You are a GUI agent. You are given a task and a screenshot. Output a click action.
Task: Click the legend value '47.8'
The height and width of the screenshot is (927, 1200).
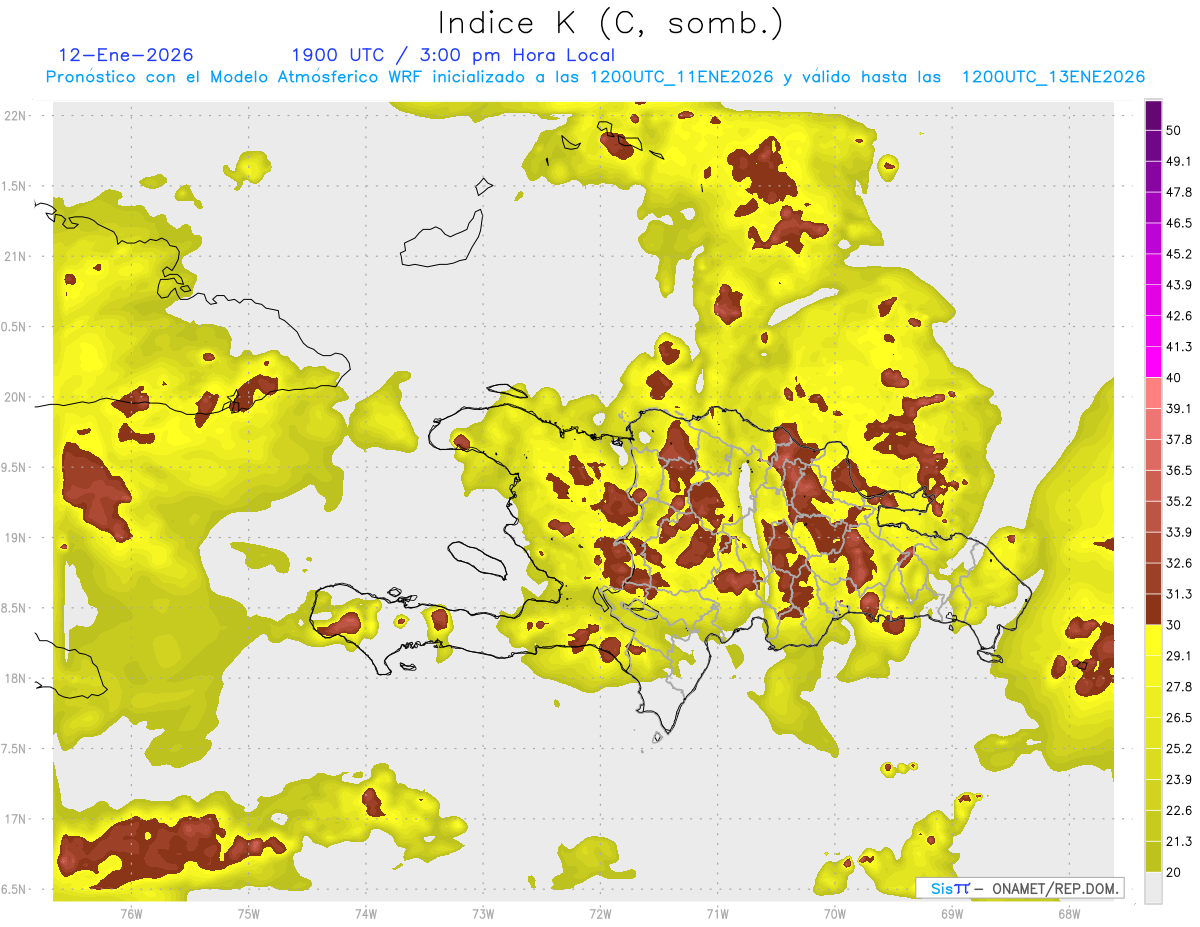(x=1179, y=192)
